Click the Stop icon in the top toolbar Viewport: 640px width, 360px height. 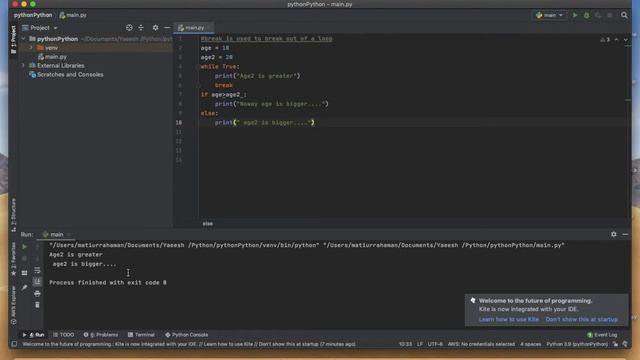coord(610,15)
